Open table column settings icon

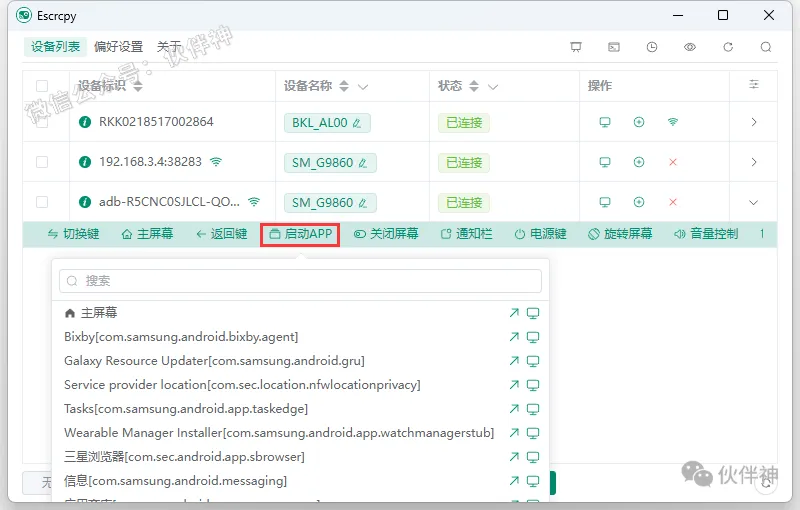tap(754, 84)
